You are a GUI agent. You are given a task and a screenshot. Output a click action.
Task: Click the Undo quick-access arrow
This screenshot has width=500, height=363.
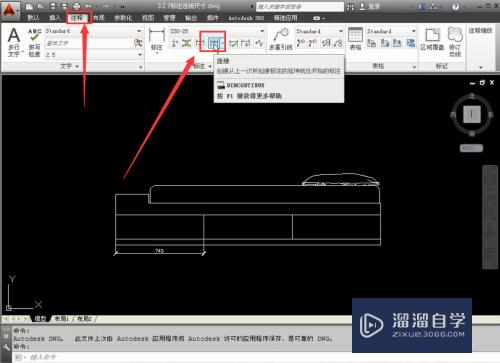point(89,6)
